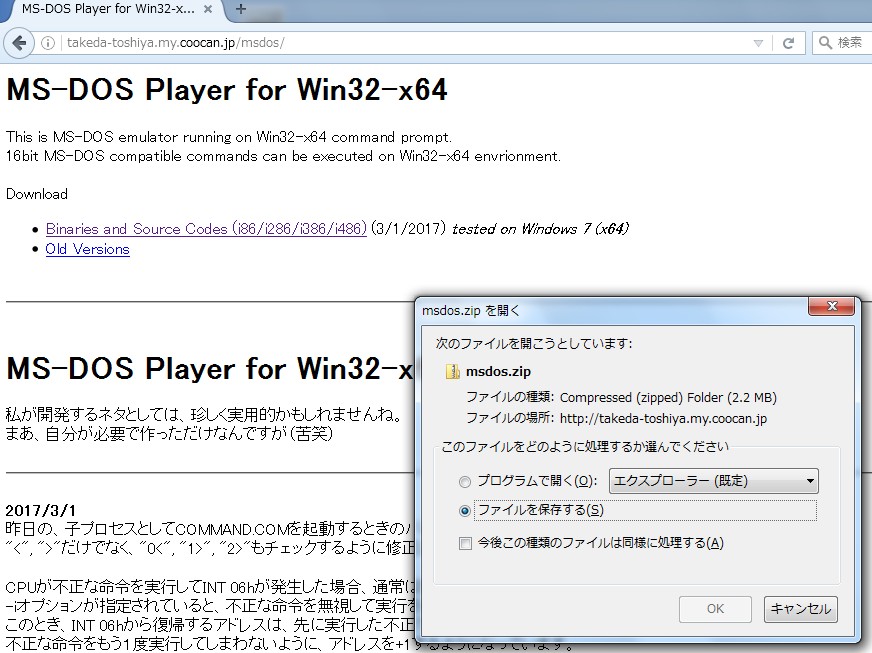Click the top 'MS-DOS Player for Win32-x64' heading
Screen dimensions: 872x653
pos(226,90)
